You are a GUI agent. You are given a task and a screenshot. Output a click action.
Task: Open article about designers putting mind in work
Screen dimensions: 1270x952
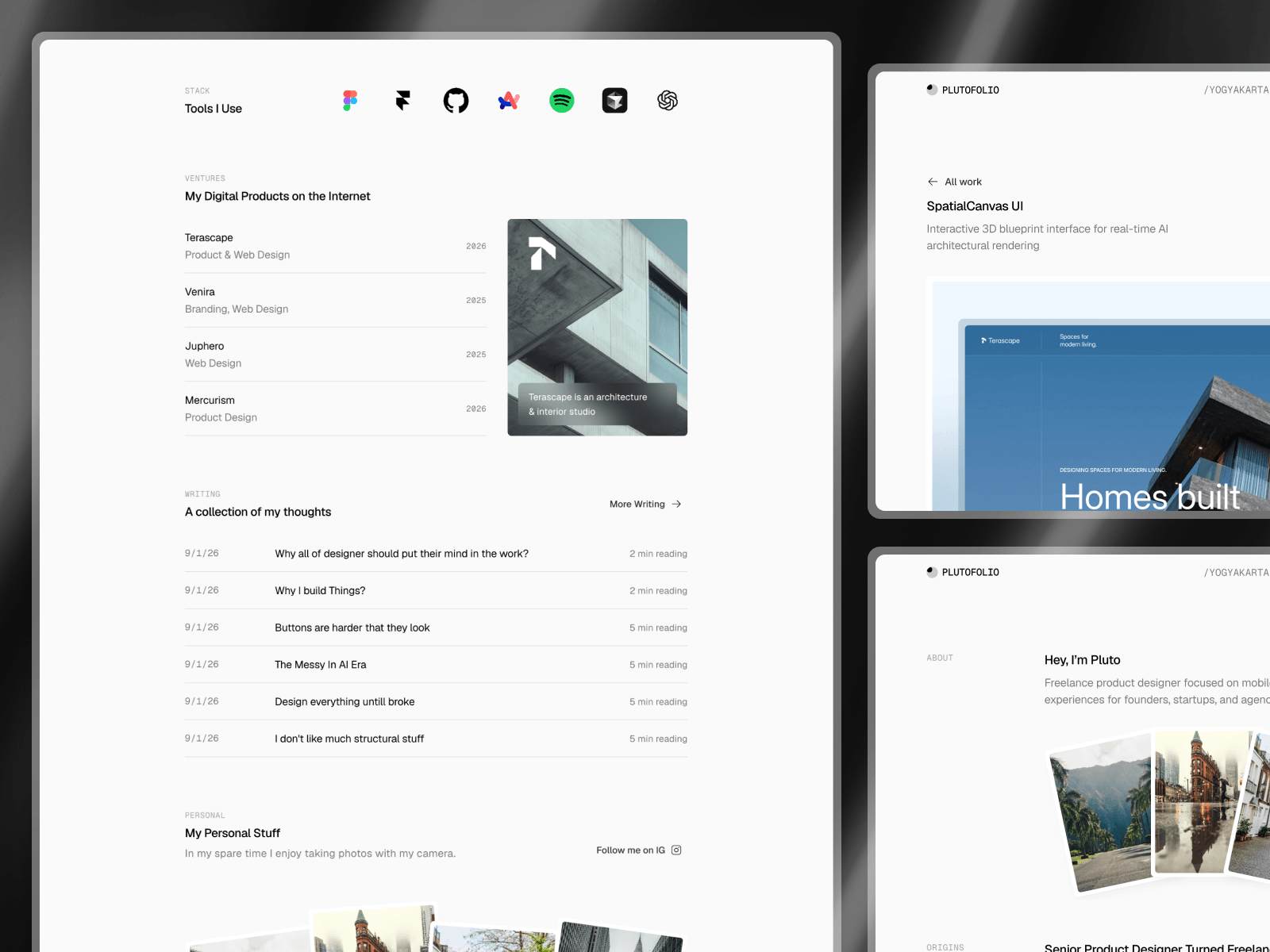436,554
